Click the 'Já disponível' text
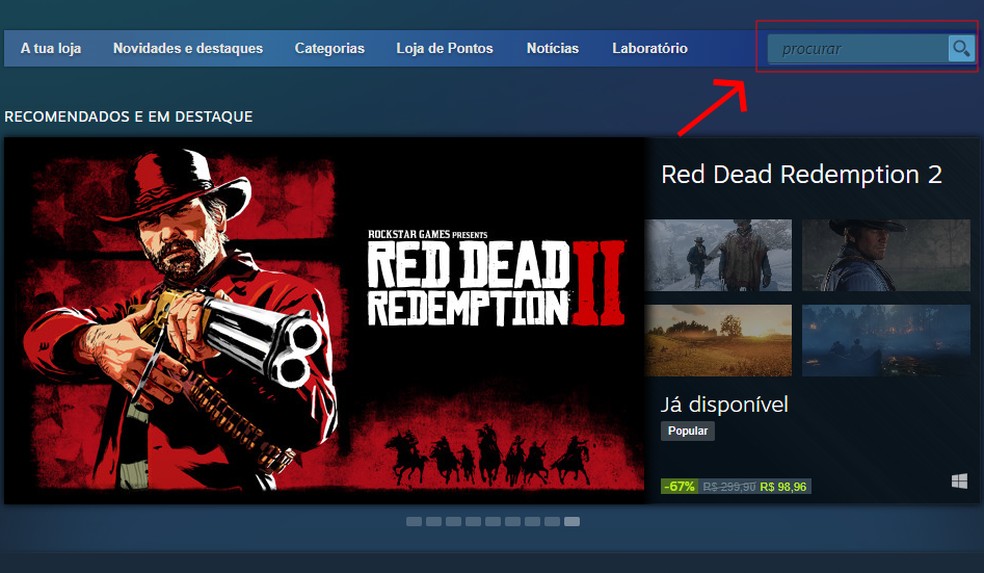Image resolution: width=984 pixels, height=573 pixels. pyautogui.click(x=724, y=405)
